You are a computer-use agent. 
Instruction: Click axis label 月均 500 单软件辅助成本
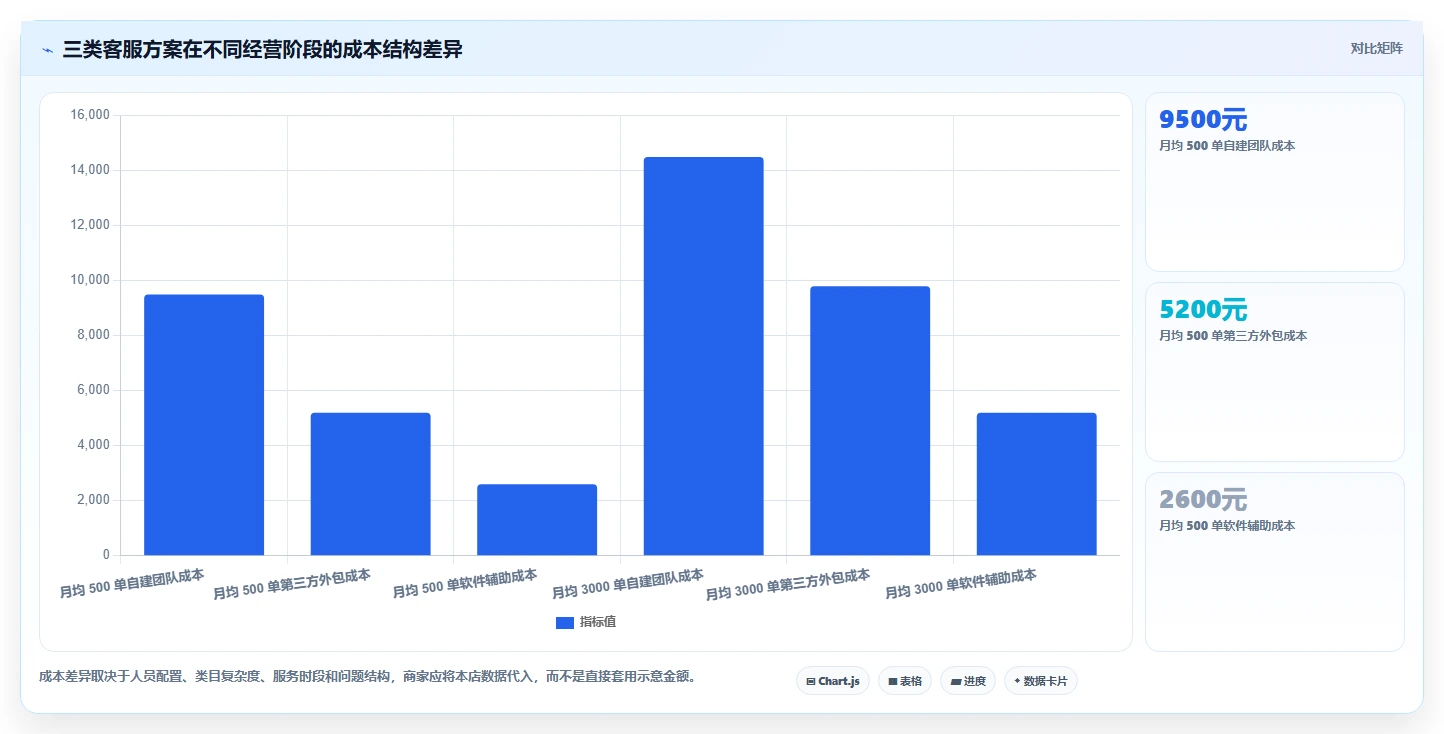[465, 583]
